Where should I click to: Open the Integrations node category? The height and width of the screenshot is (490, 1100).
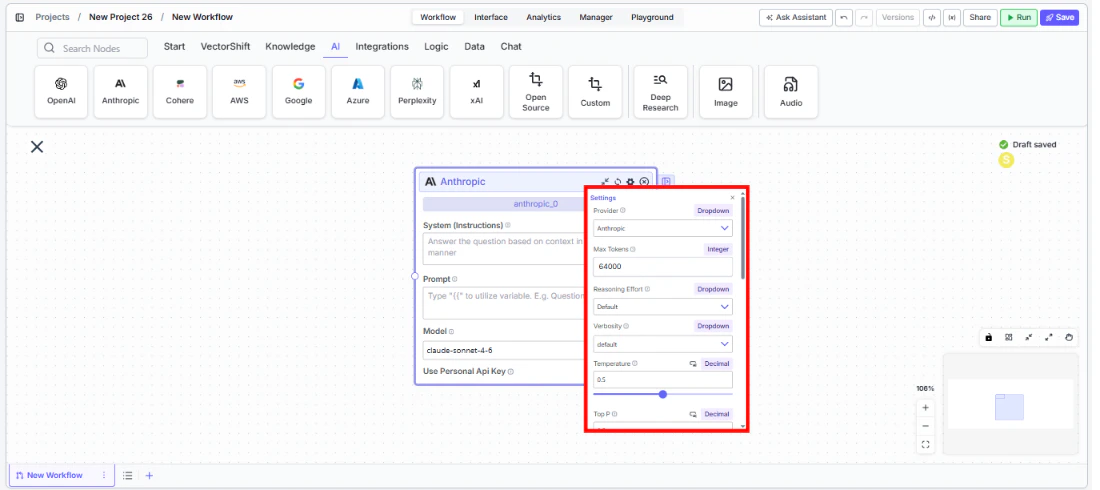pos(382,47)
